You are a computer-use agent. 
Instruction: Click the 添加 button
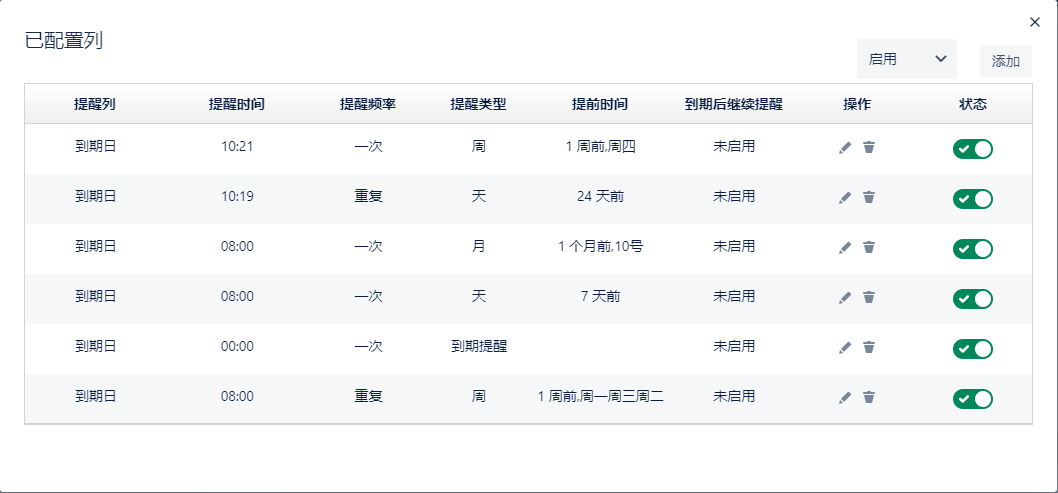1005,61
